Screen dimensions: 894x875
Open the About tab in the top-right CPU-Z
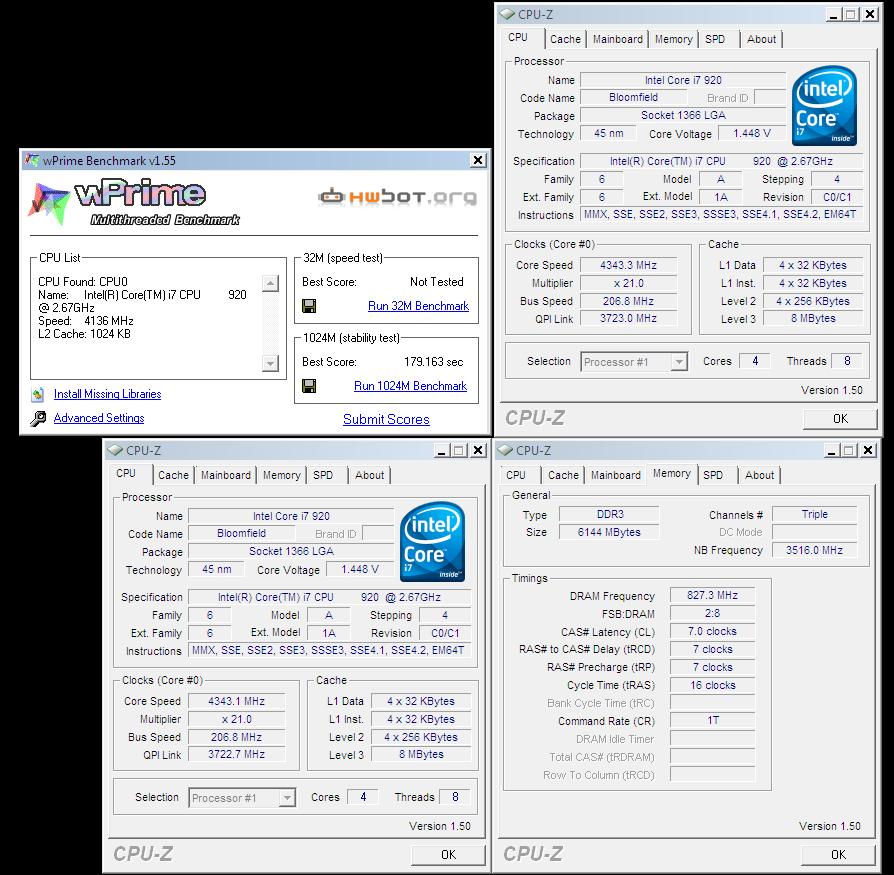761,39
